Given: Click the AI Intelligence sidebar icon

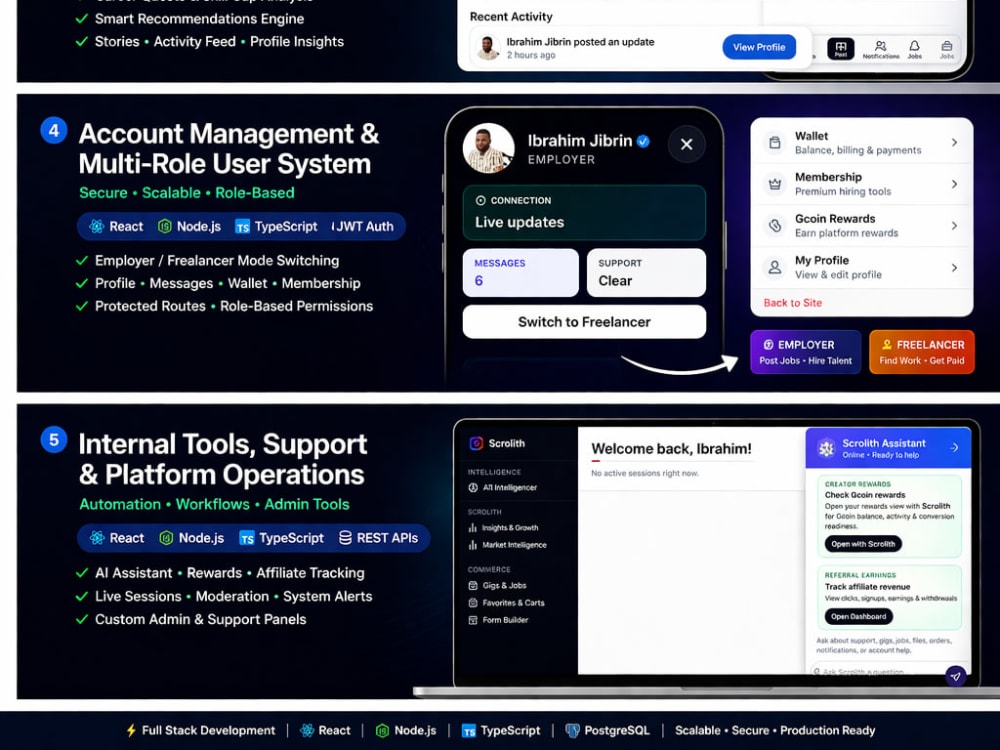Looking at the screenshot, I should tap(473, 488).
